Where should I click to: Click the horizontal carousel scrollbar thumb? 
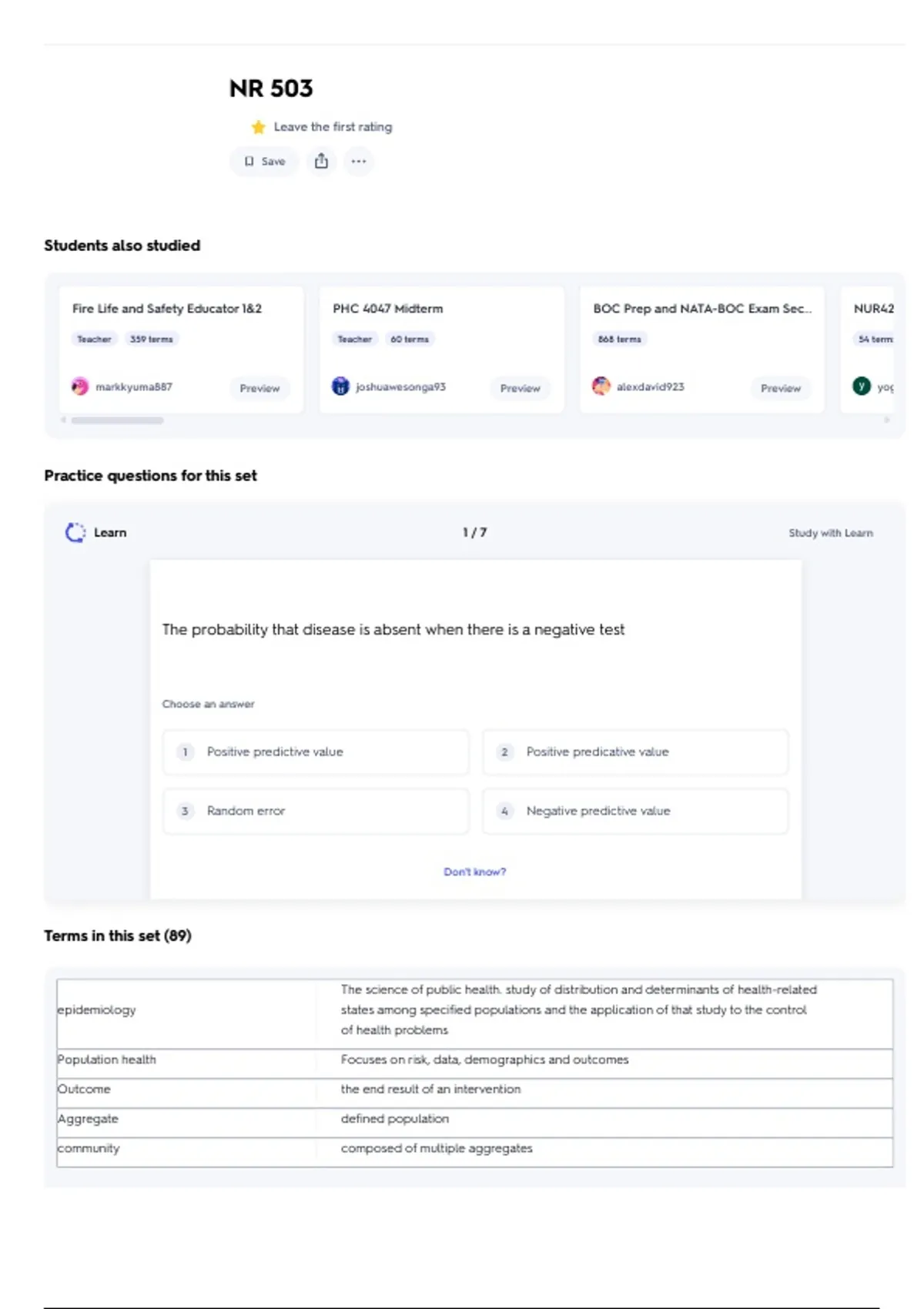click(x=117, y=420)
